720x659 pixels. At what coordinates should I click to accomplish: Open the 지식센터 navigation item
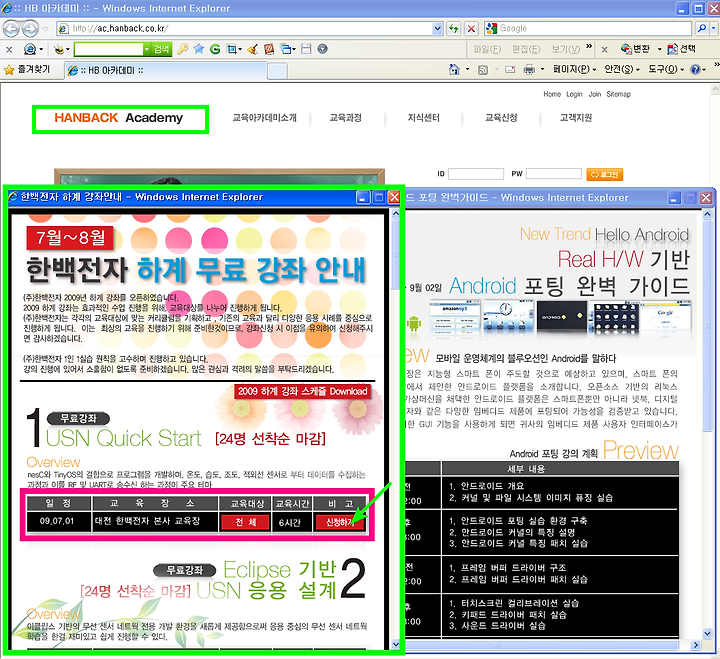423,118
